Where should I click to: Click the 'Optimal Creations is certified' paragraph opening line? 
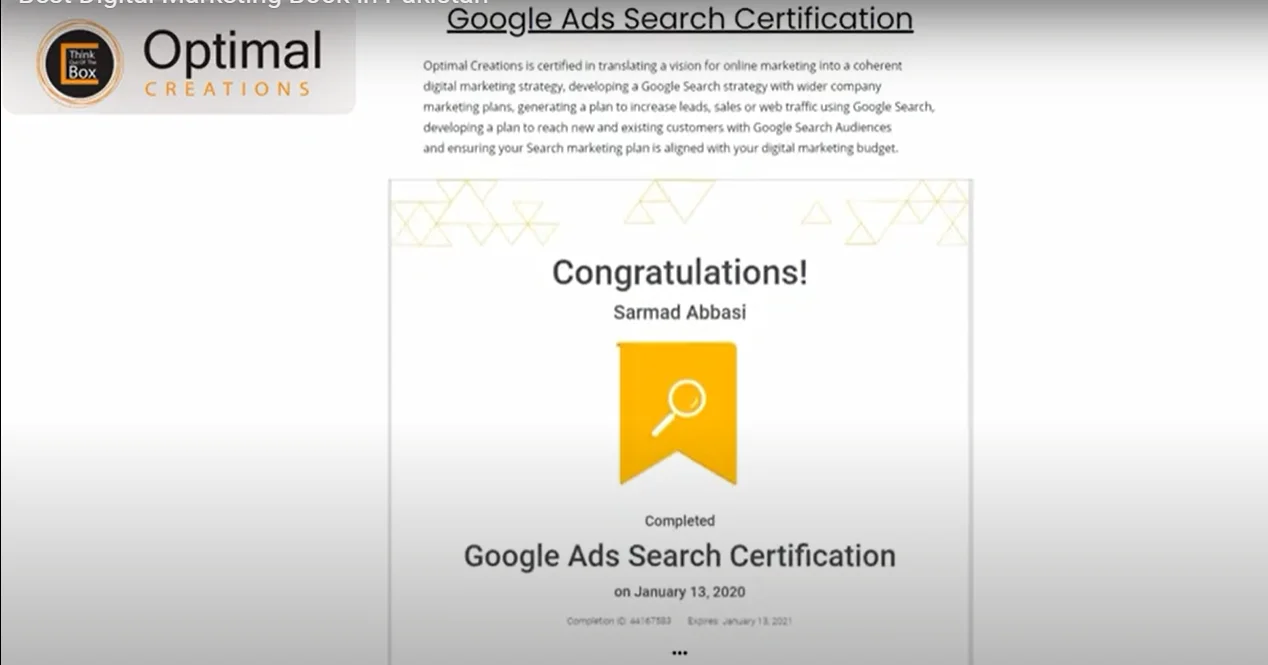(662, 65)
